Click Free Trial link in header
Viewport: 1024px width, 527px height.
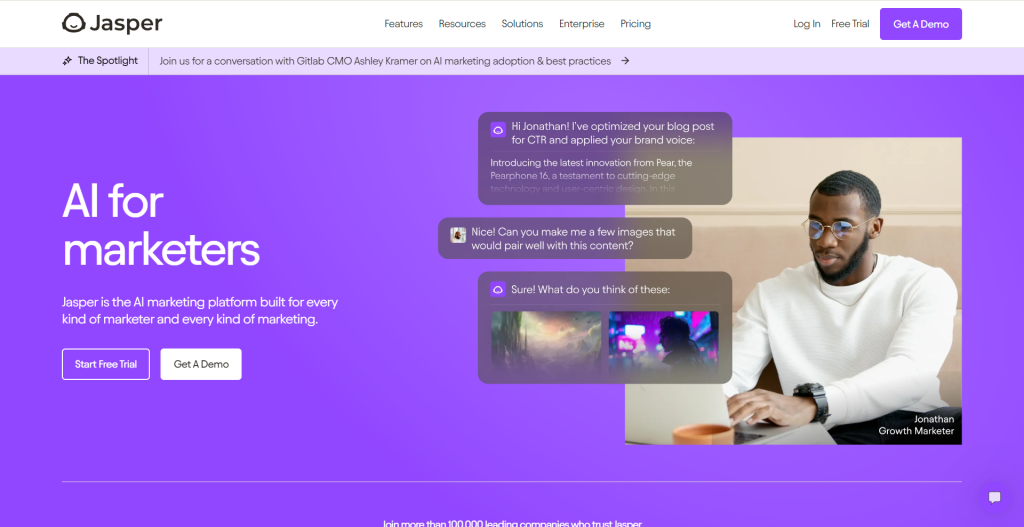point(850,24)
